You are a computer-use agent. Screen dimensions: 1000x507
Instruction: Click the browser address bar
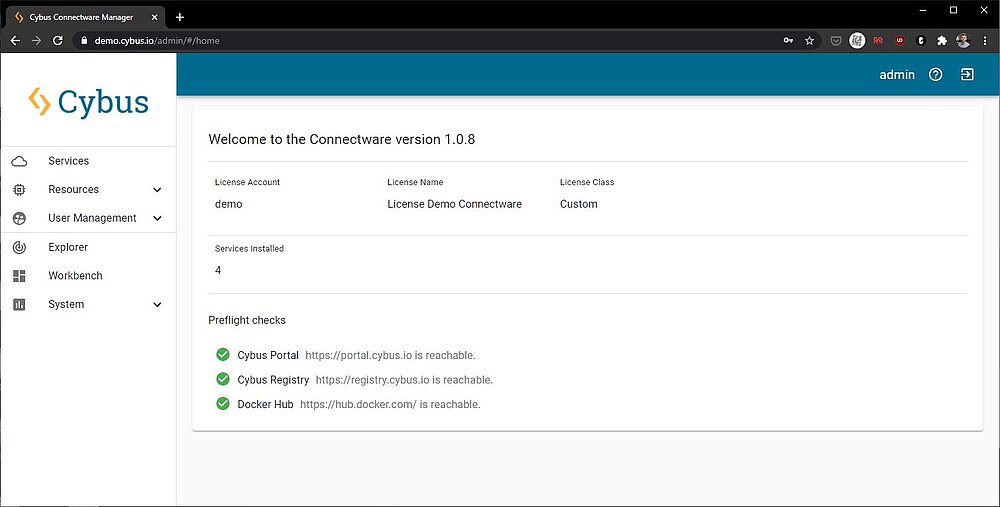(400, 41)
